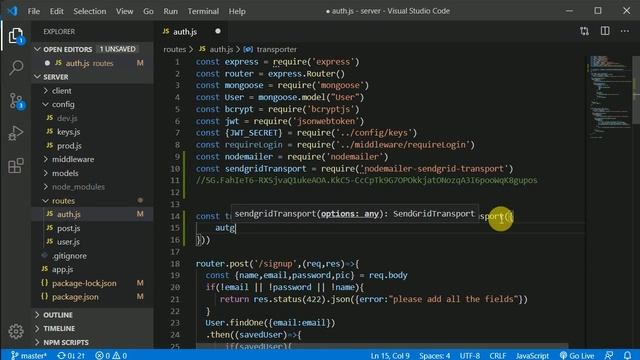Screen dimensions: 640x360
Task: Synchronize changes in status bar
Action: point(71,356)
